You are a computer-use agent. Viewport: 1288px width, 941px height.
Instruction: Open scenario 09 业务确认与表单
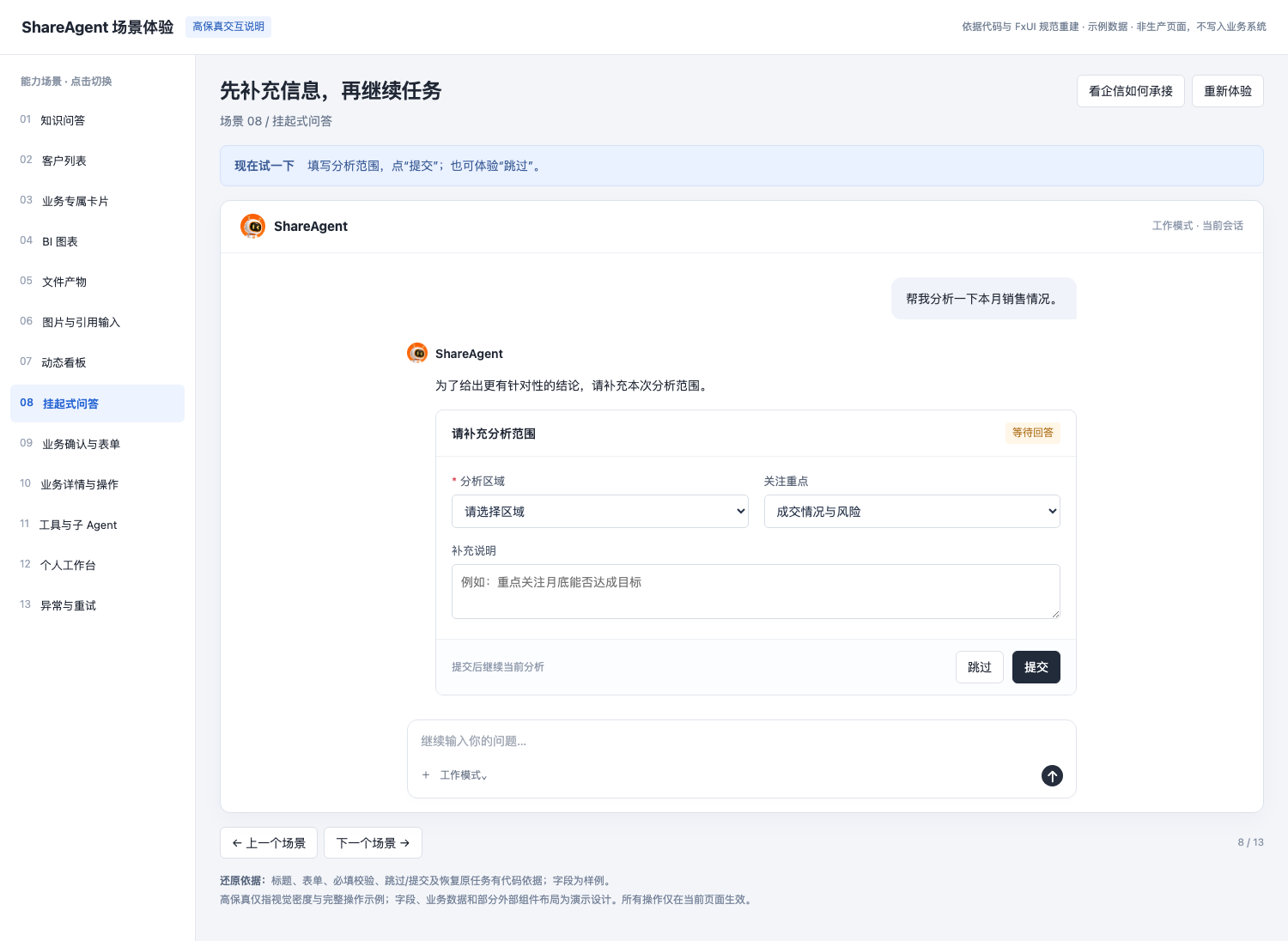click(97, 444)
